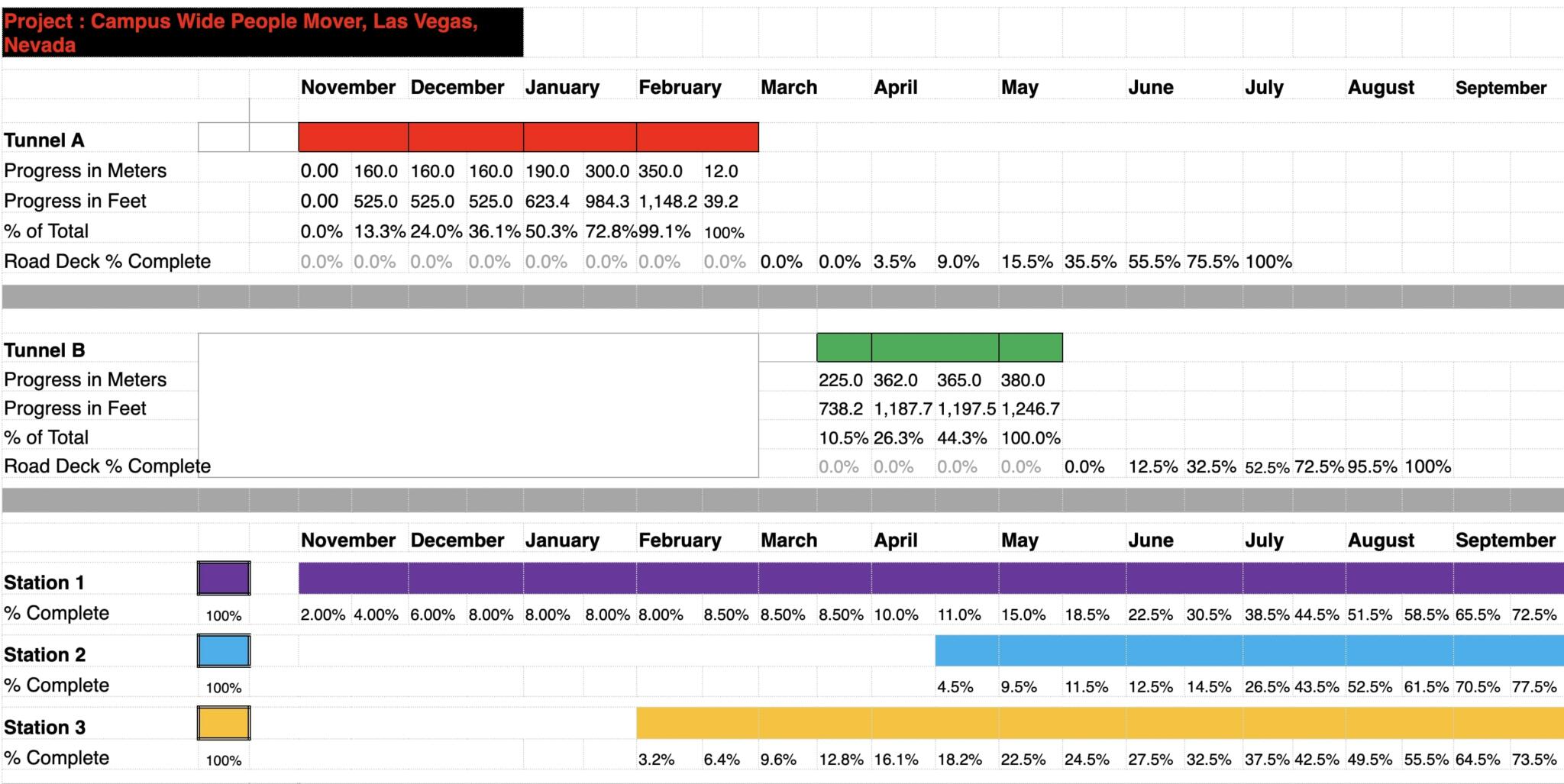
Task: Click the yellow Station 3 progress bar
Action: point(1100,723)
